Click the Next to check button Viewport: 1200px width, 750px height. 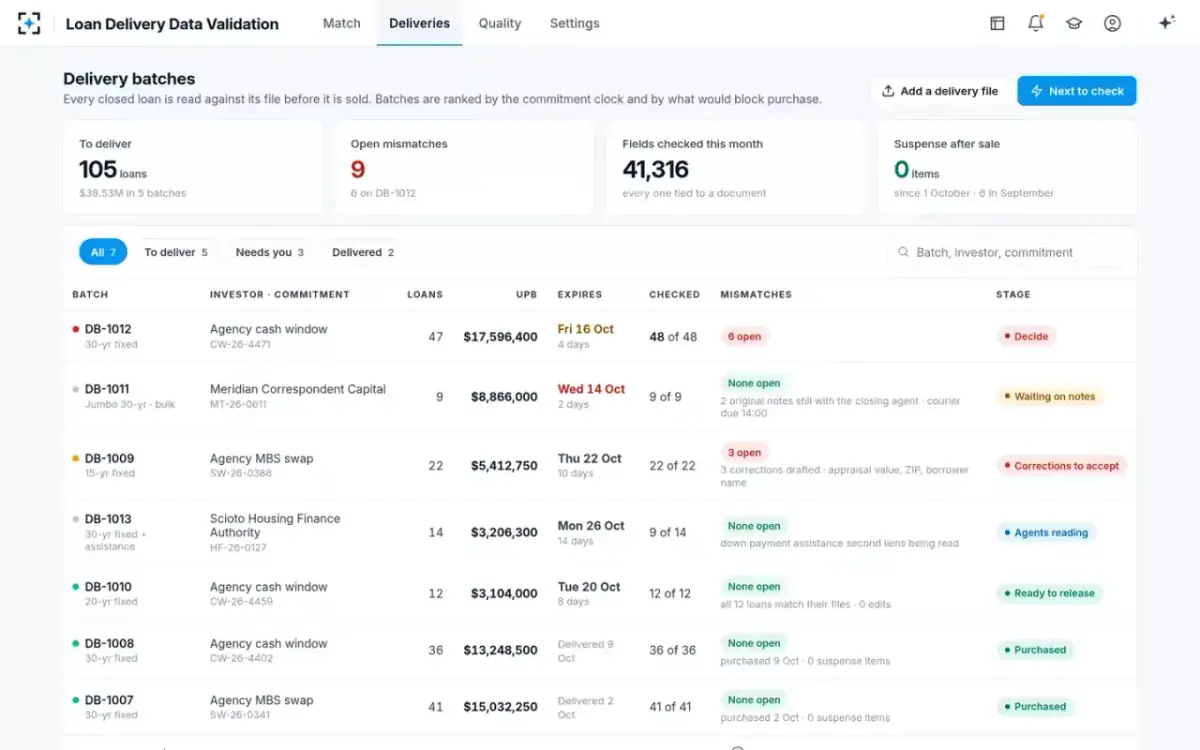click(x=1077, y=91)
